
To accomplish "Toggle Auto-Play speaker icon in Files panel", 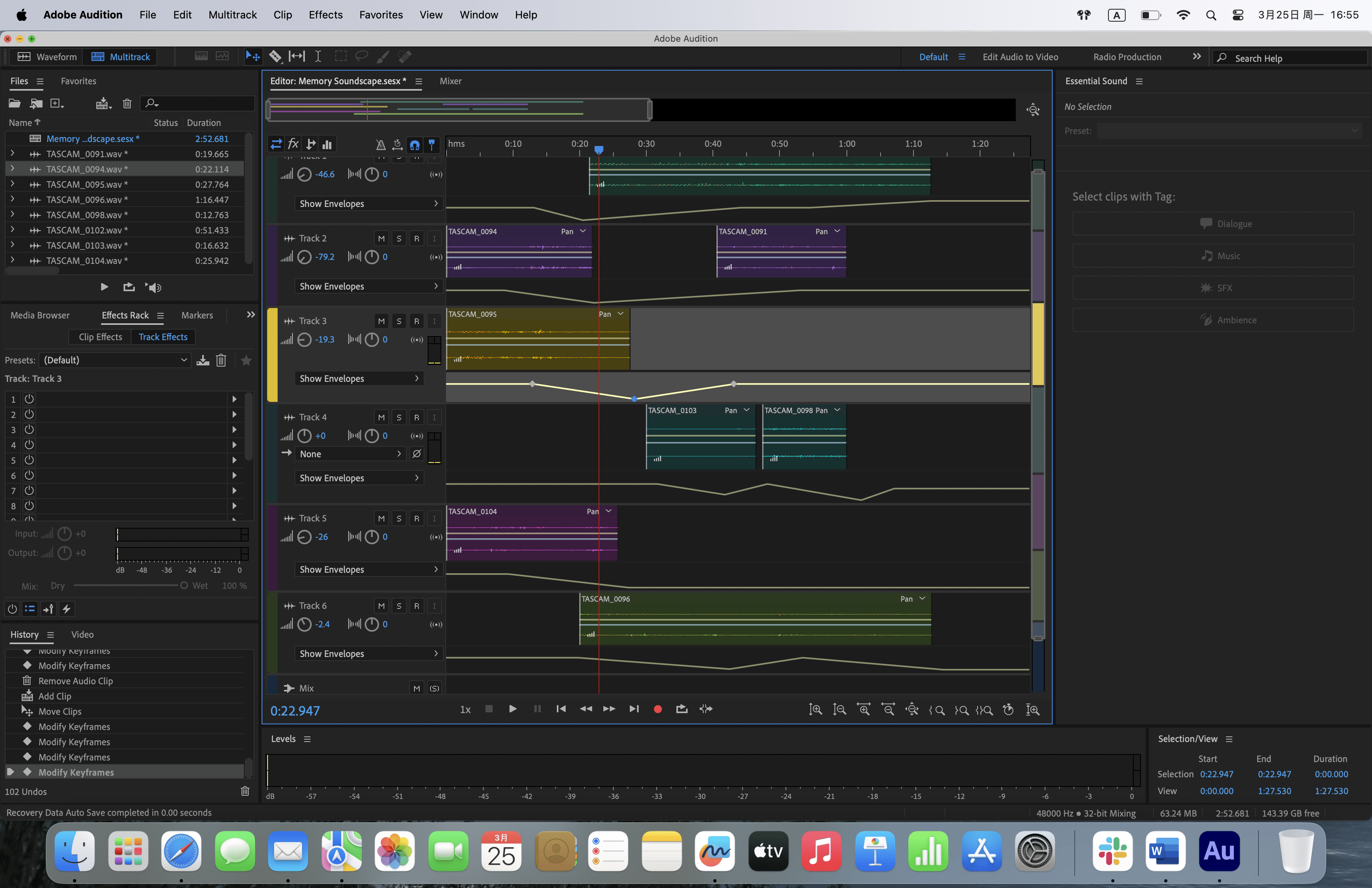I will click(153, 287).
